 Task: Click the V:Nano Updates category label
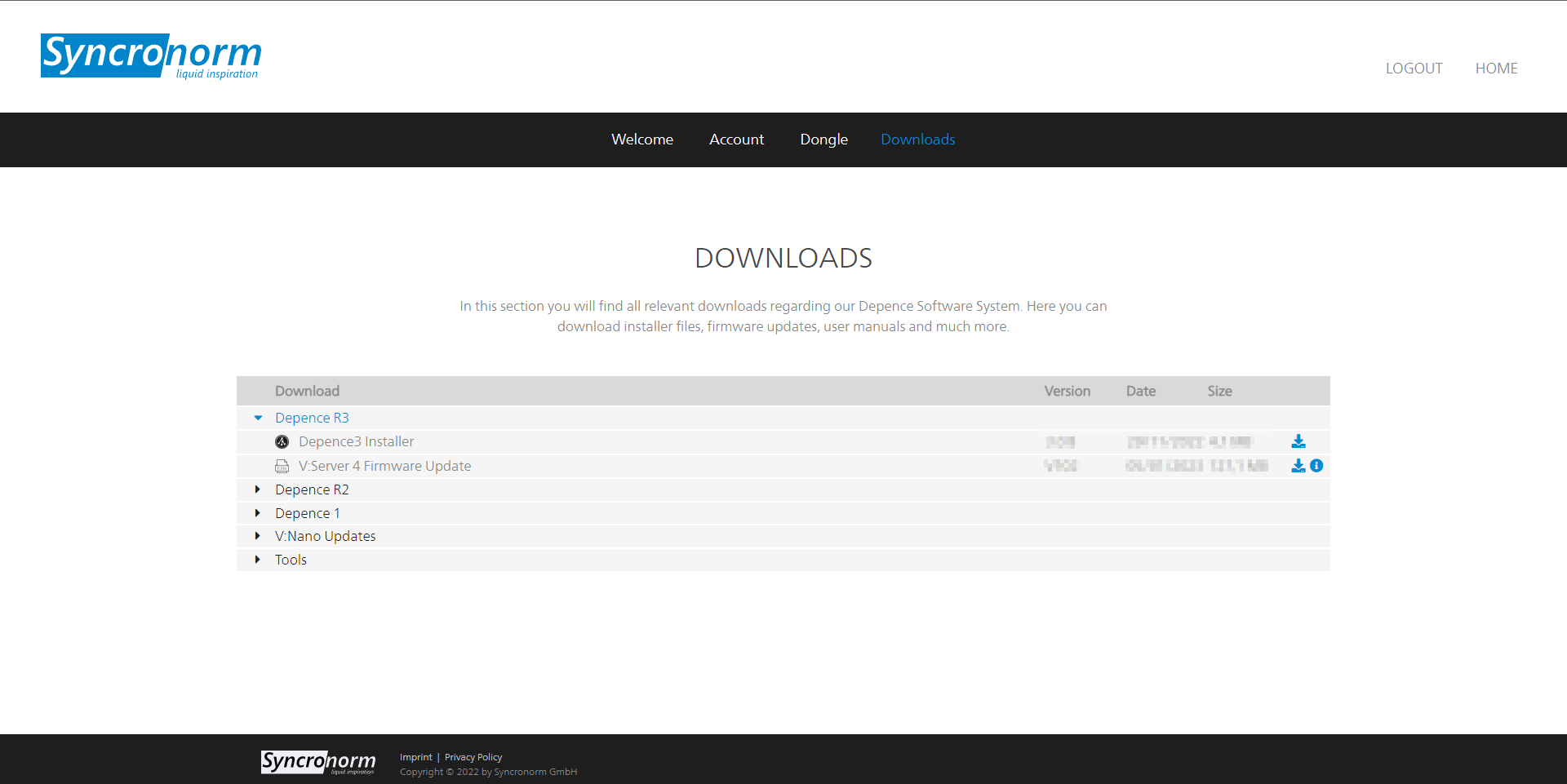pyautogui.click(x=326, y=536)
